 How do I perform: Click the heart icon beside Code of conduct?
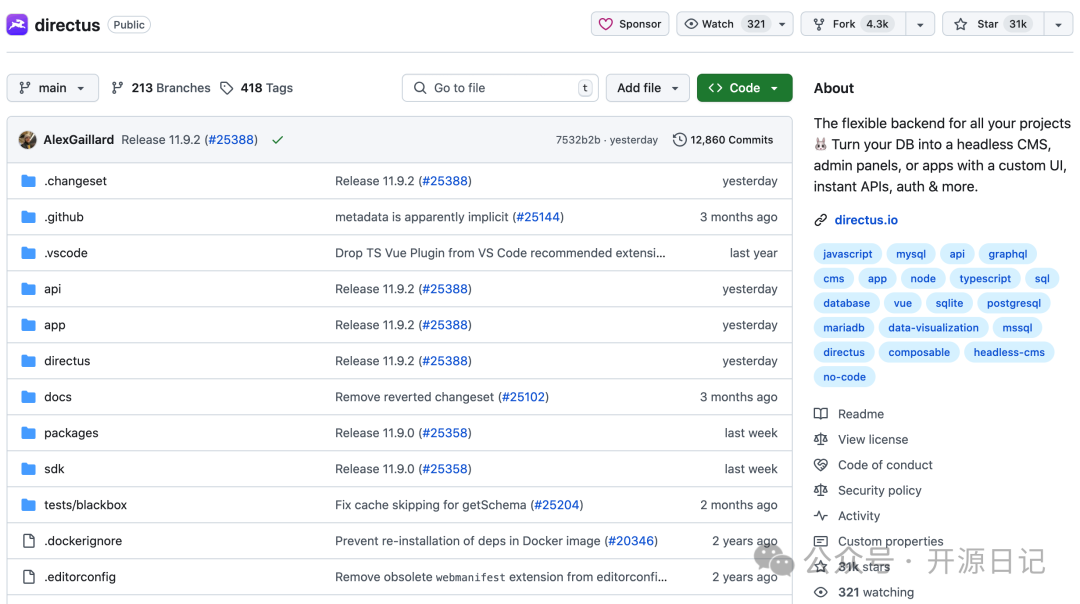[820, 465]
